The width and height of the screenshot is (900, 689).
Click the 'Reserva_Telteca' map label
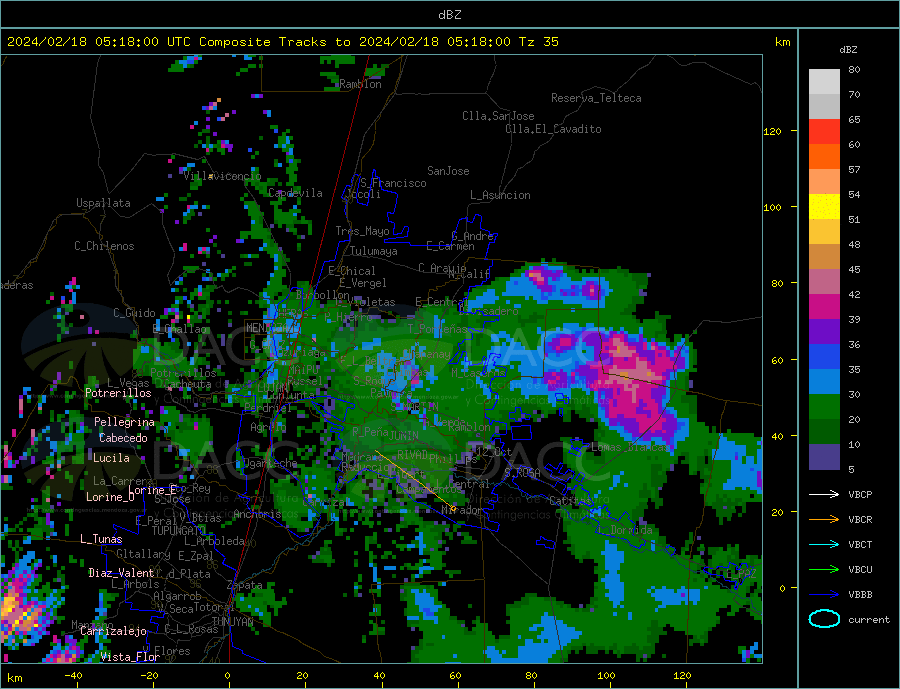[x=596, y=98]
